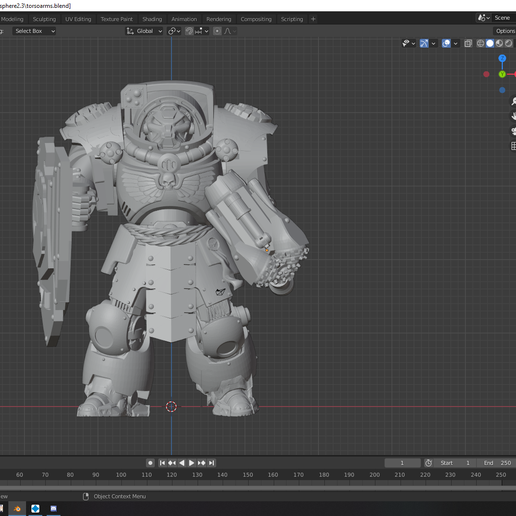The height and width of the screenshot is (516, 516).
Task: Play the animation forward
Action: 191,463
